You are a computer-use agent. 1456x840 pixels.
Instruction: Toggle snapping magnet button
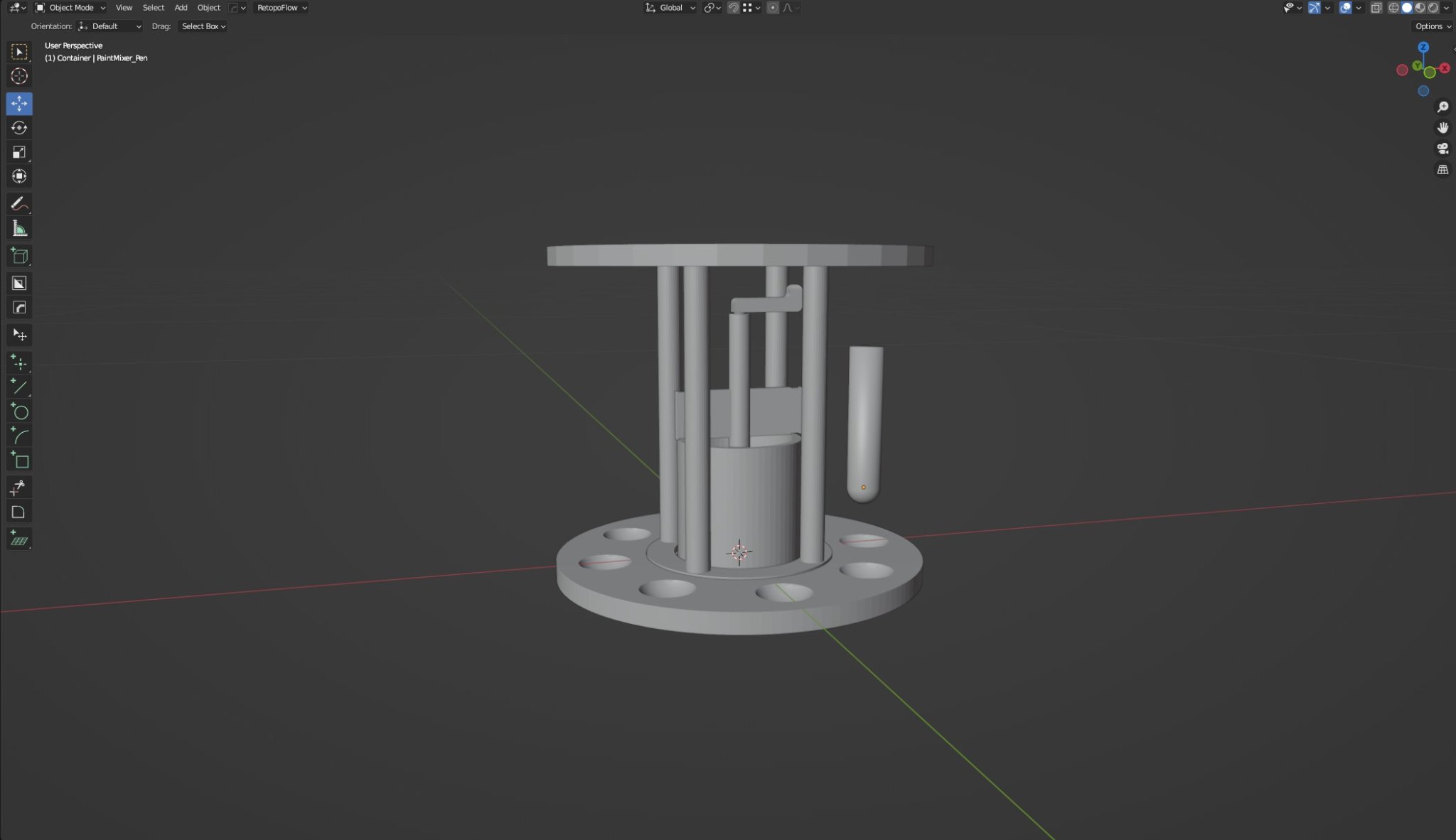733,8
